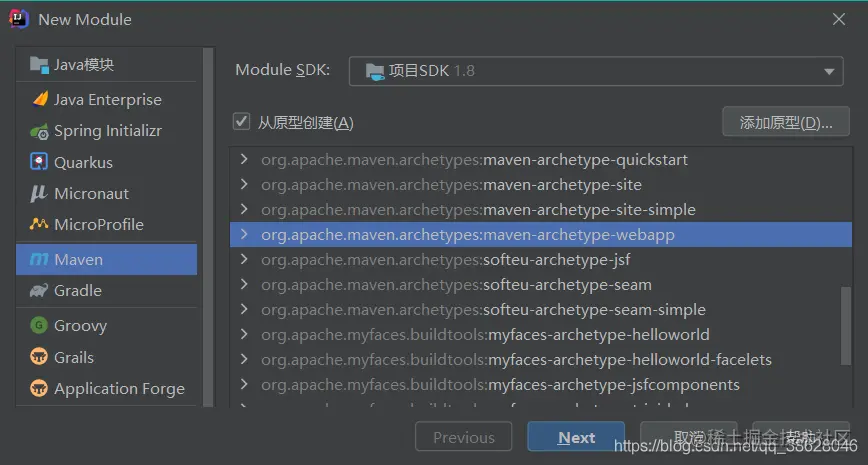Image resolution: width=868 pixels, height=465 pixels.
Task: Select myfaces-archetype-helloworld archetype row
Action: click(541, 334)
